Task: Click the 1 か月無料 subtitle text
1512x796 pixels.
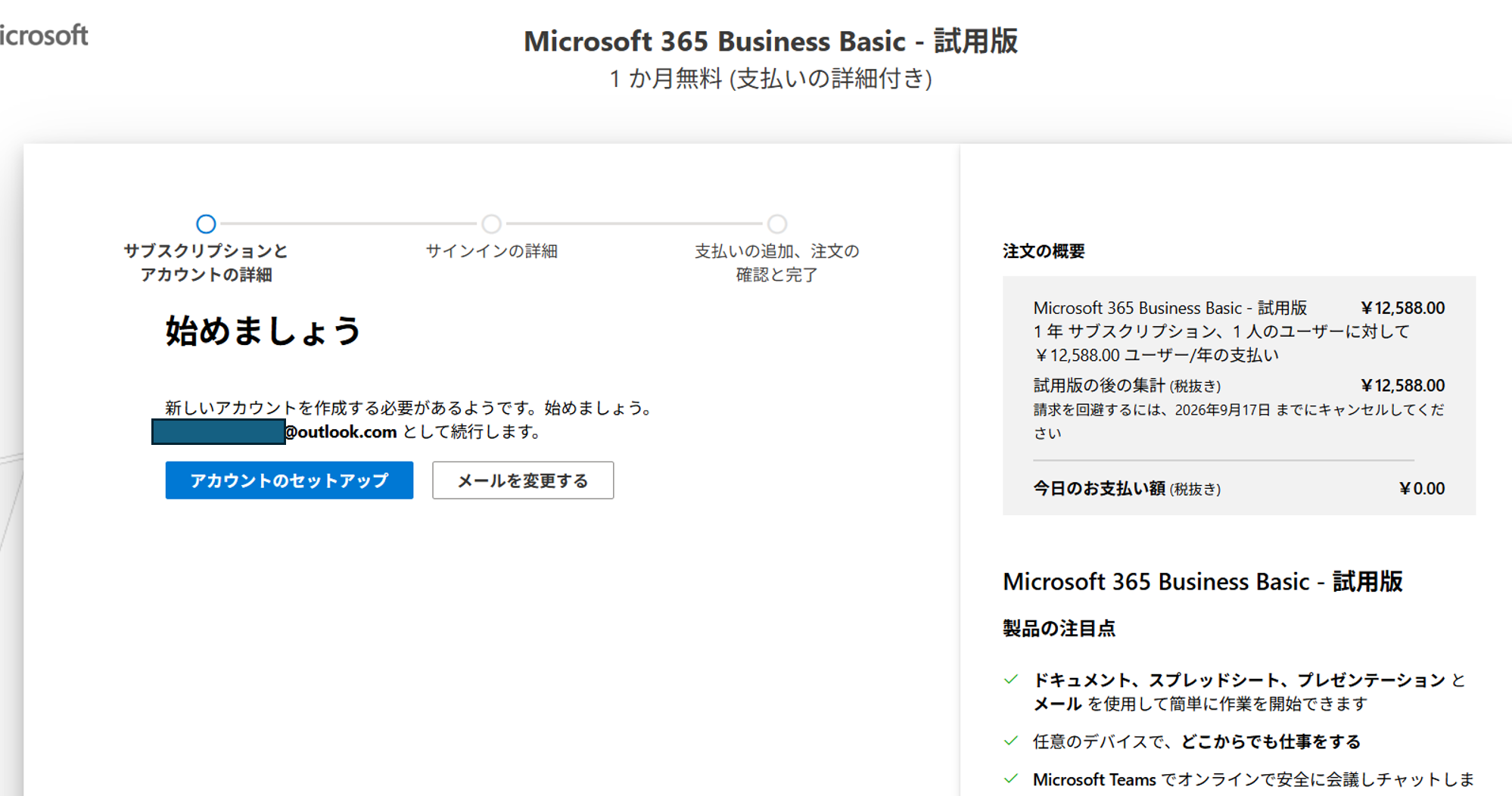Action: [x=771, y=79]
